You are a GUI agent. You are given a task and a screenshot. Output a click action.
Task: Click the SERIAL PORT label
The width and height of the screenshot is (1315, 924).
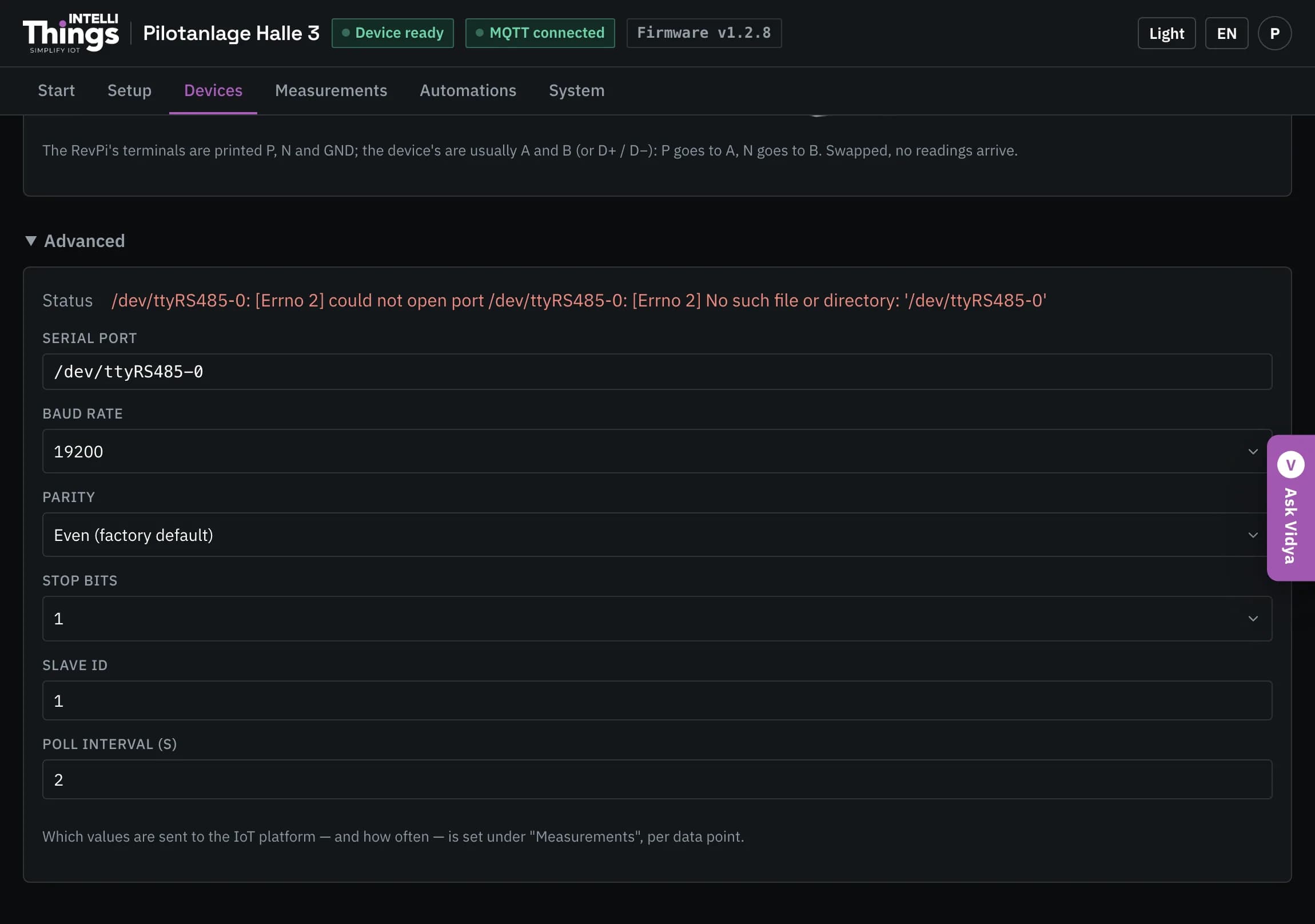pyautogui.click(x=89, y=338)
